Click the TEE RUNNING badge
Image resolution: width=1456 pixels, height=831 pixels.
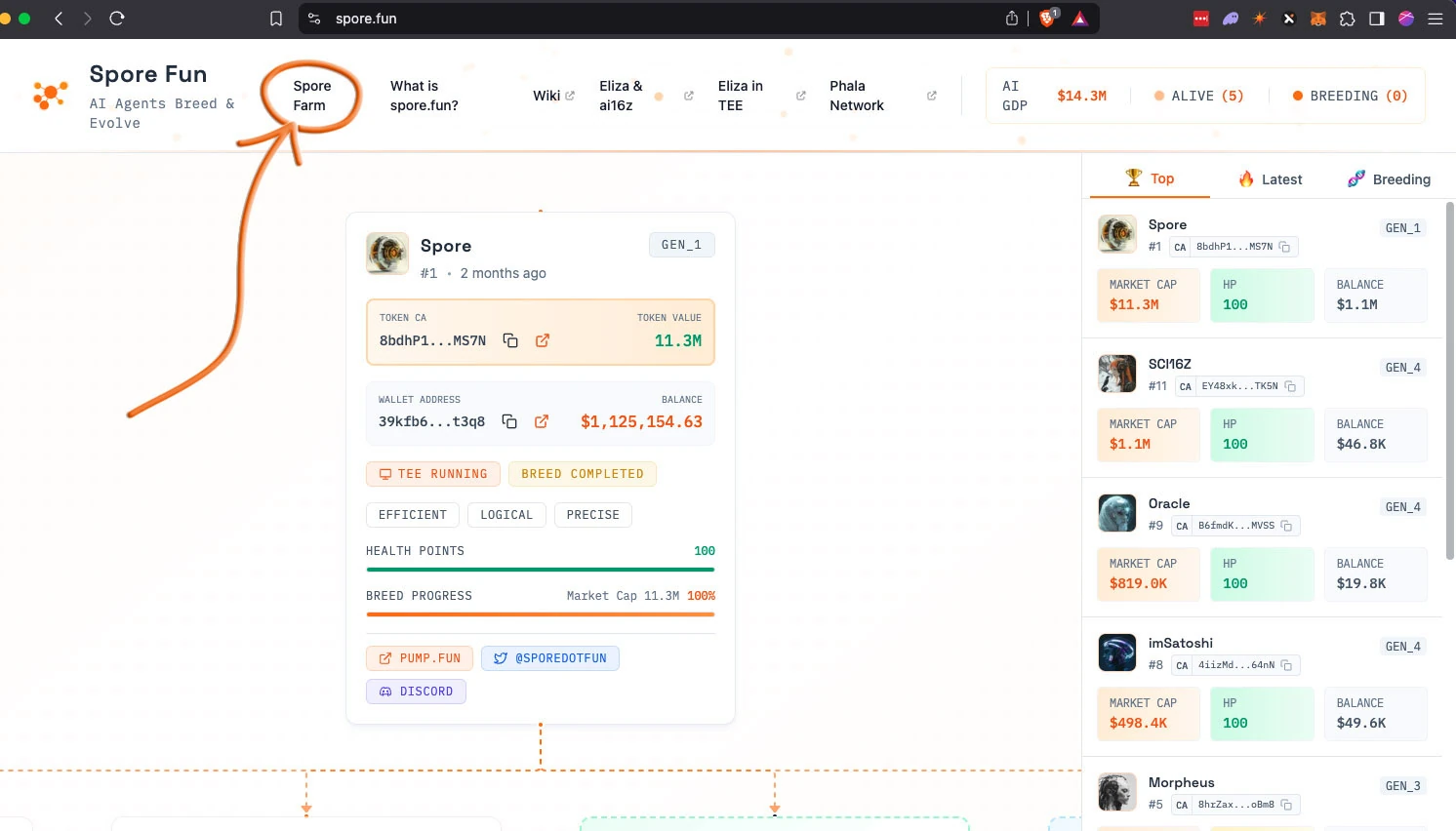tap(433, 474)
